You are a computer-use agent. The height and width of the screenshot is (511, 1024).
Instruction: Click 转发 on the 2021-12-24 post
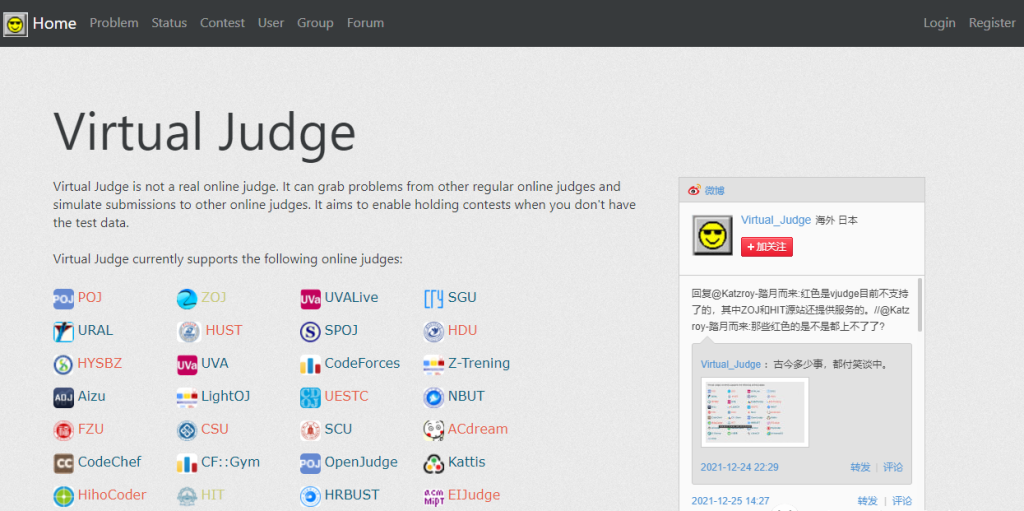tap(860, 467)
